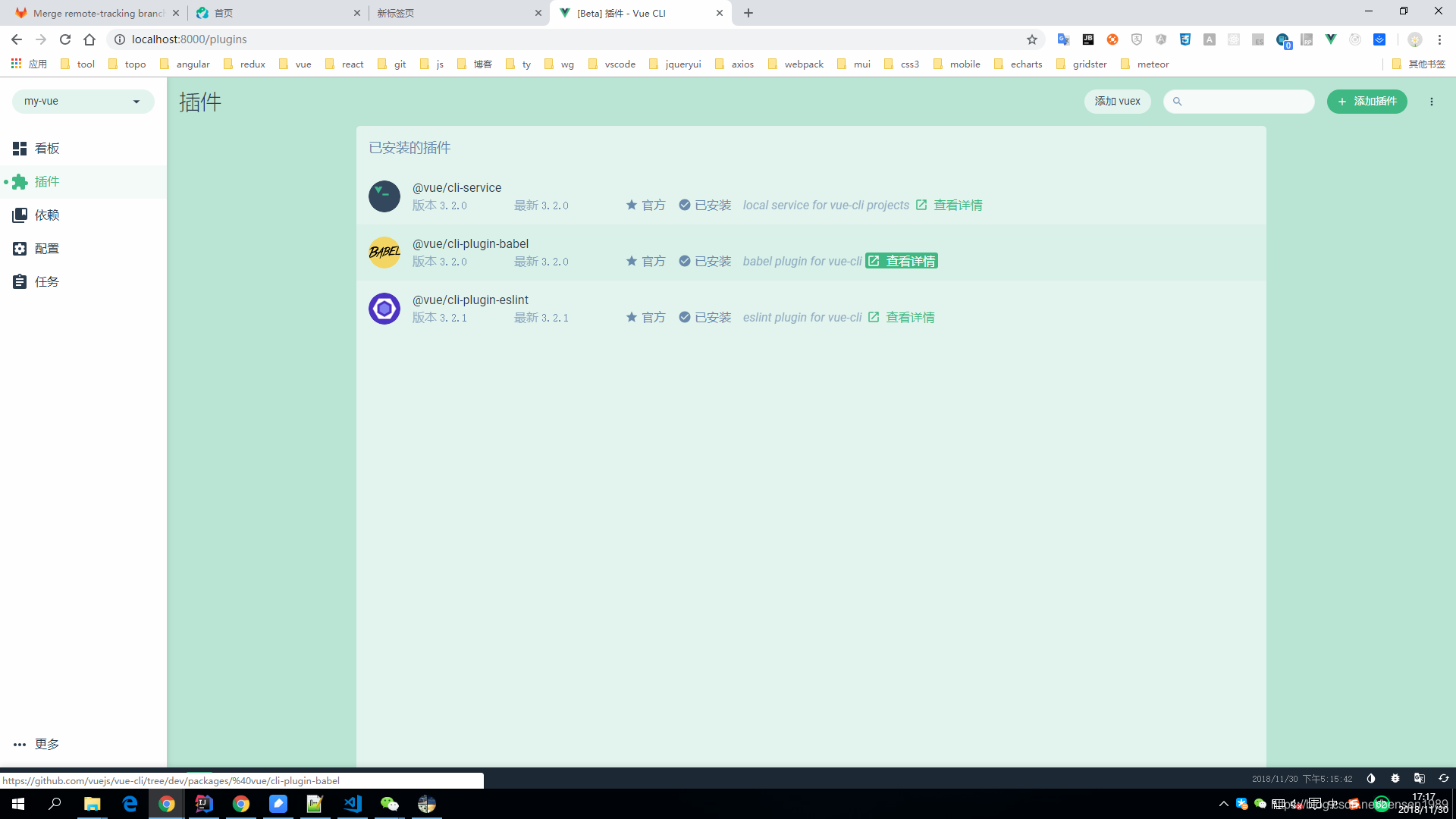
Task: Open Windows search from the taskbar
Action: pyautogui.click(x=55, y=804)
